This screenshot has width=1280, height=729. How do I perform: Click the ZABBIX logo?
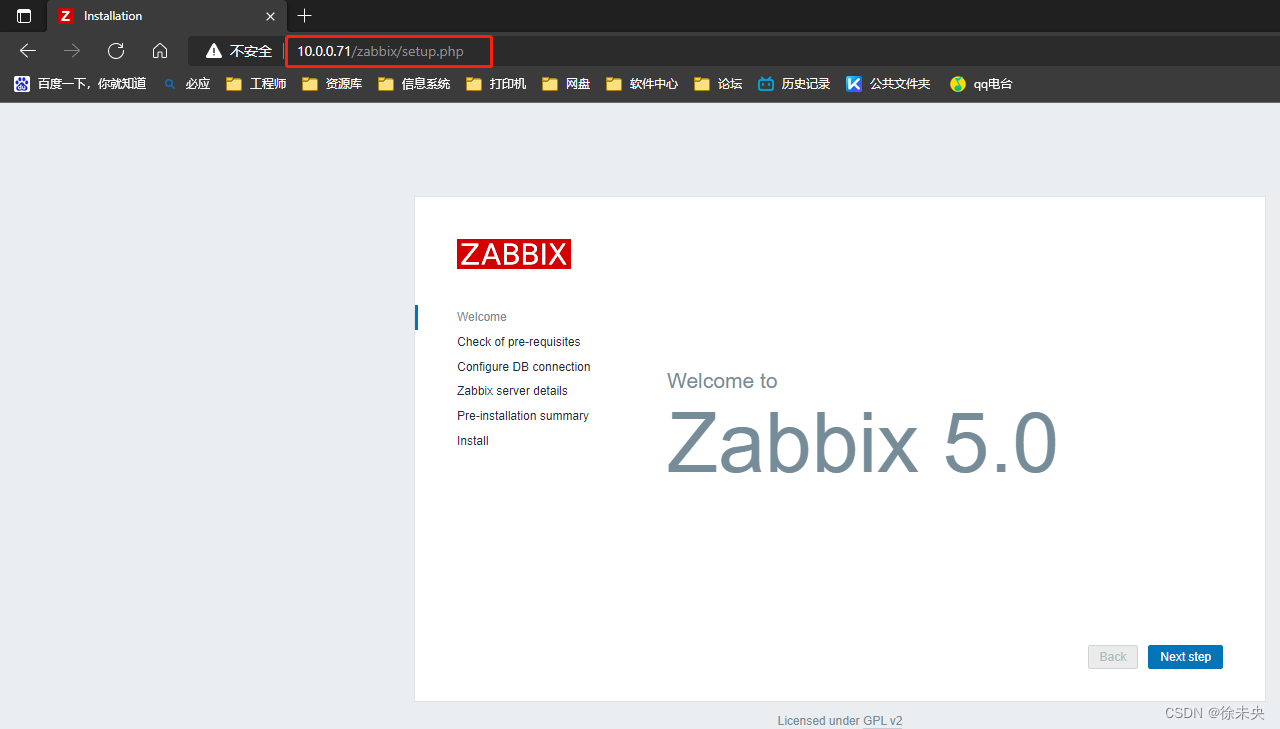(x=513, y=254)
